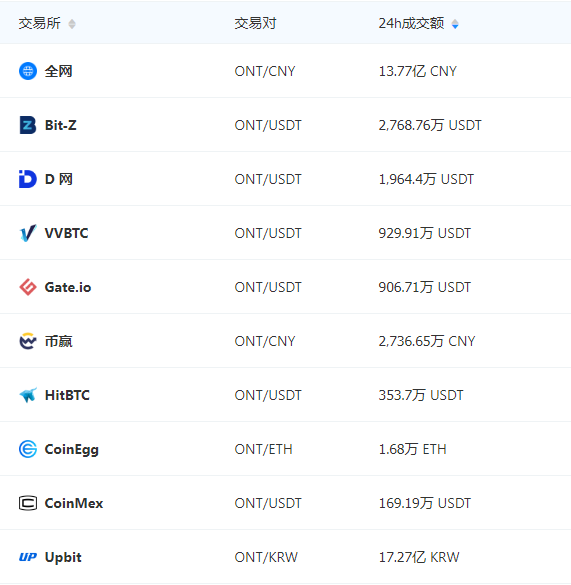Click the HitBTC exchange logo
The width and height of the screenshot is (571, 585).
tap(28, 395)
